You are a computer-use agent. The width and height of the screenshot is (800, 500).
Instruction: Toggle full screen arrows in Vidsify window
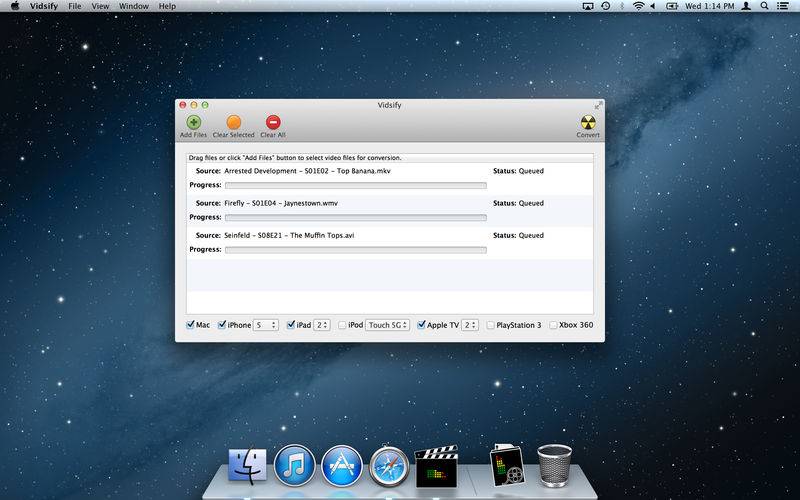pos(598,105)
